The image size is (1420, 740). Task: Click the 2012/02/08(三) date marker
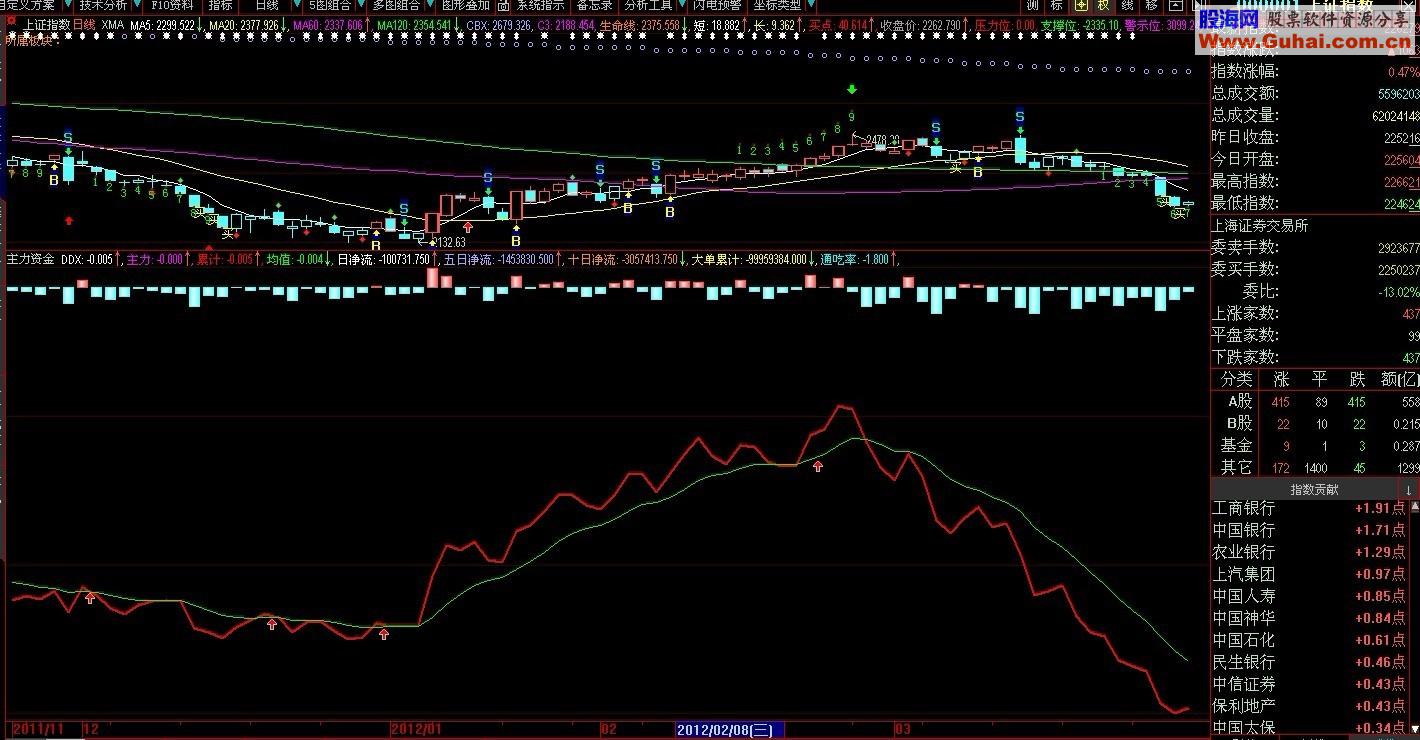[730, 730]
